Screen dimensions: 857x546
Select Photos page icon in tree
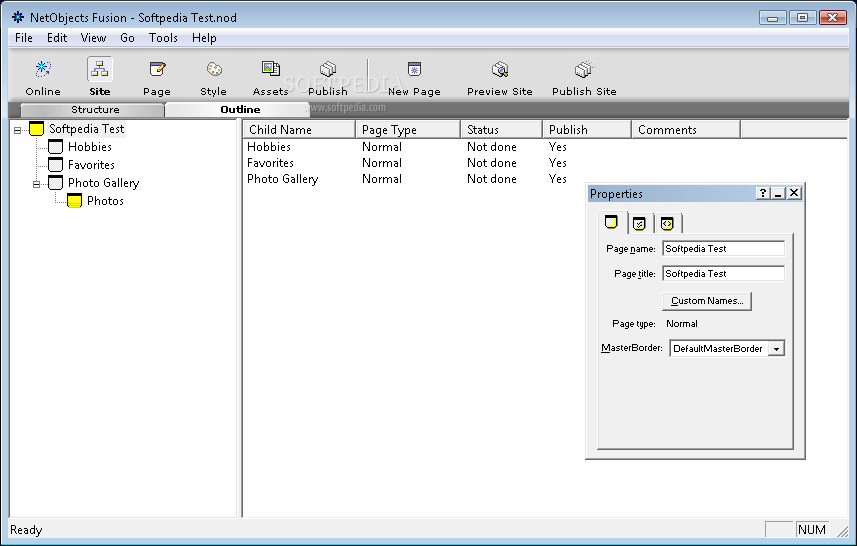[x=74, y=201]
